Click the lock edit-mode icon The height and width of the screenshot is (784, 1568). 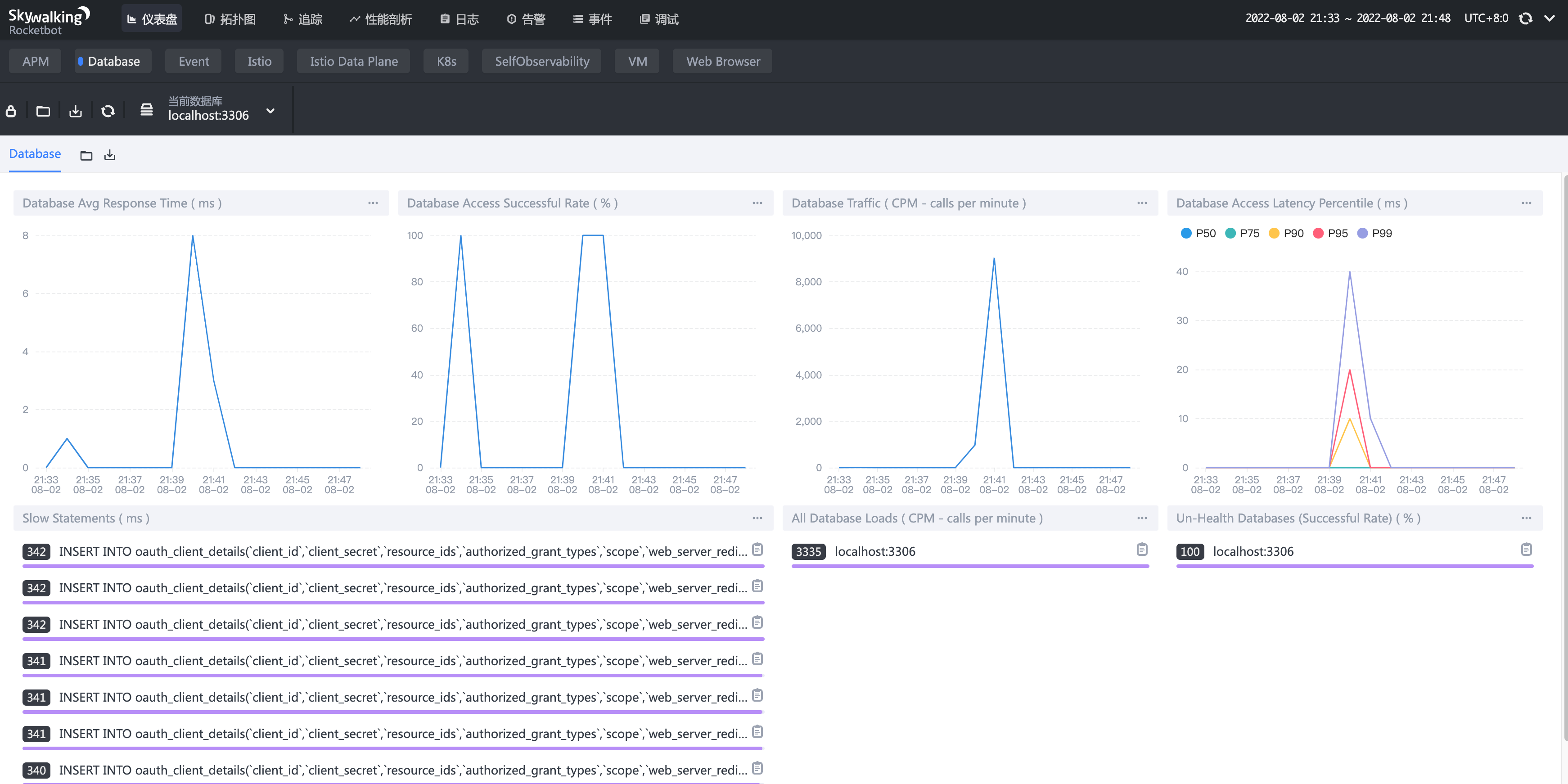pos(11,111)
